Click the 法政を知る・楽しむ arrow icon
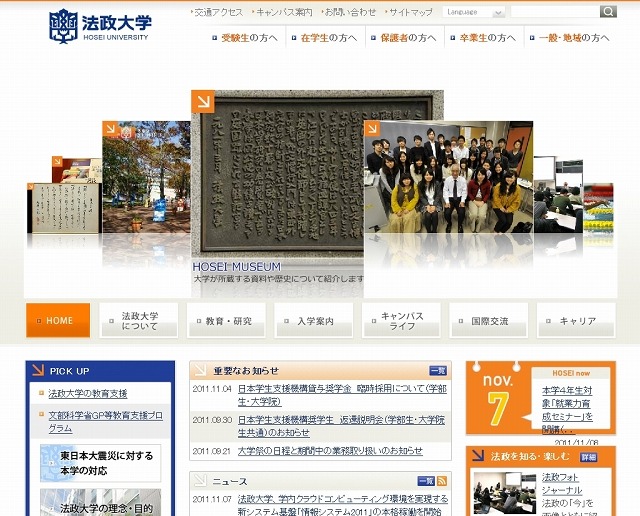640x516 pixels. click(478, 455)
